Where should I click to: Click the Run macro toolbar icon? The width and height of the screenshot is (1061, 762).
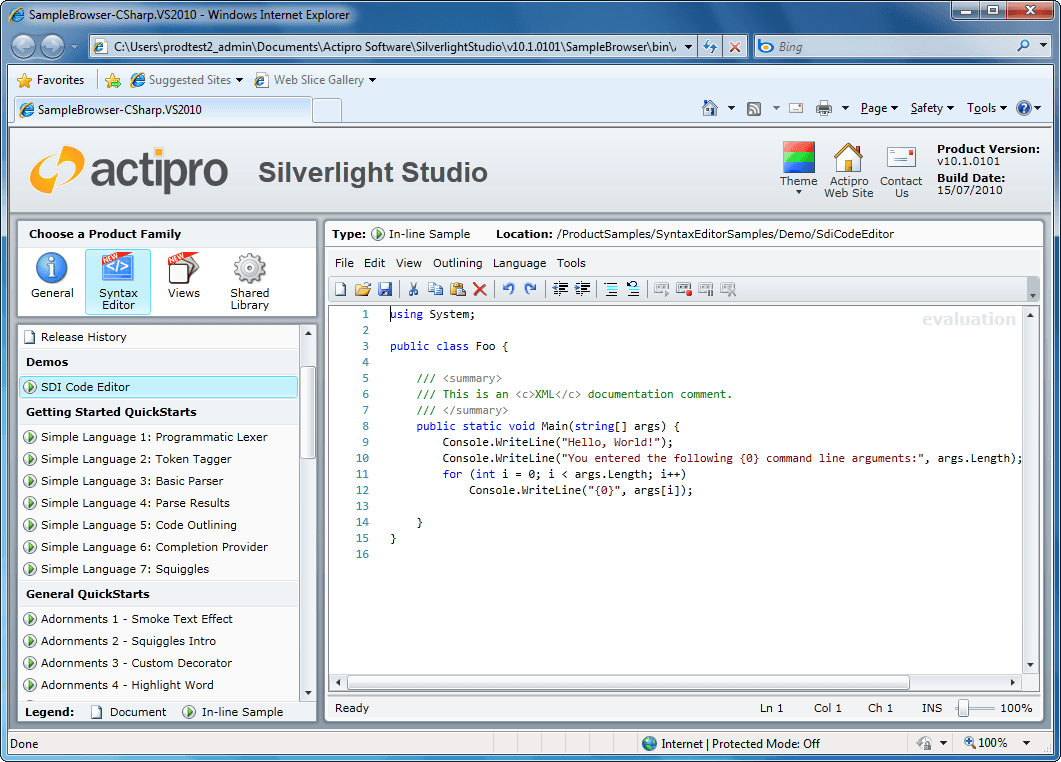[661, 290]
